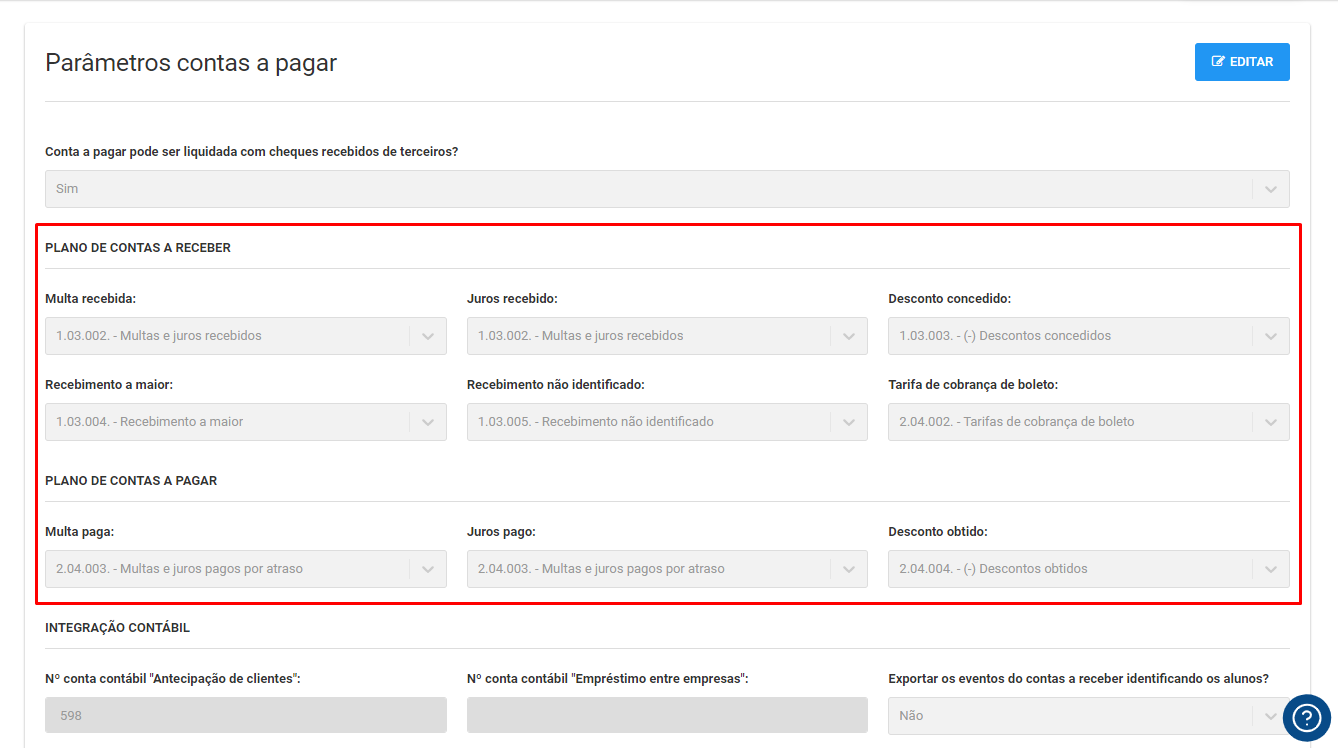This screenshot has width=1338, height=748.
Task: Click the Multa recebida label
Action: (x=91, y=299)
